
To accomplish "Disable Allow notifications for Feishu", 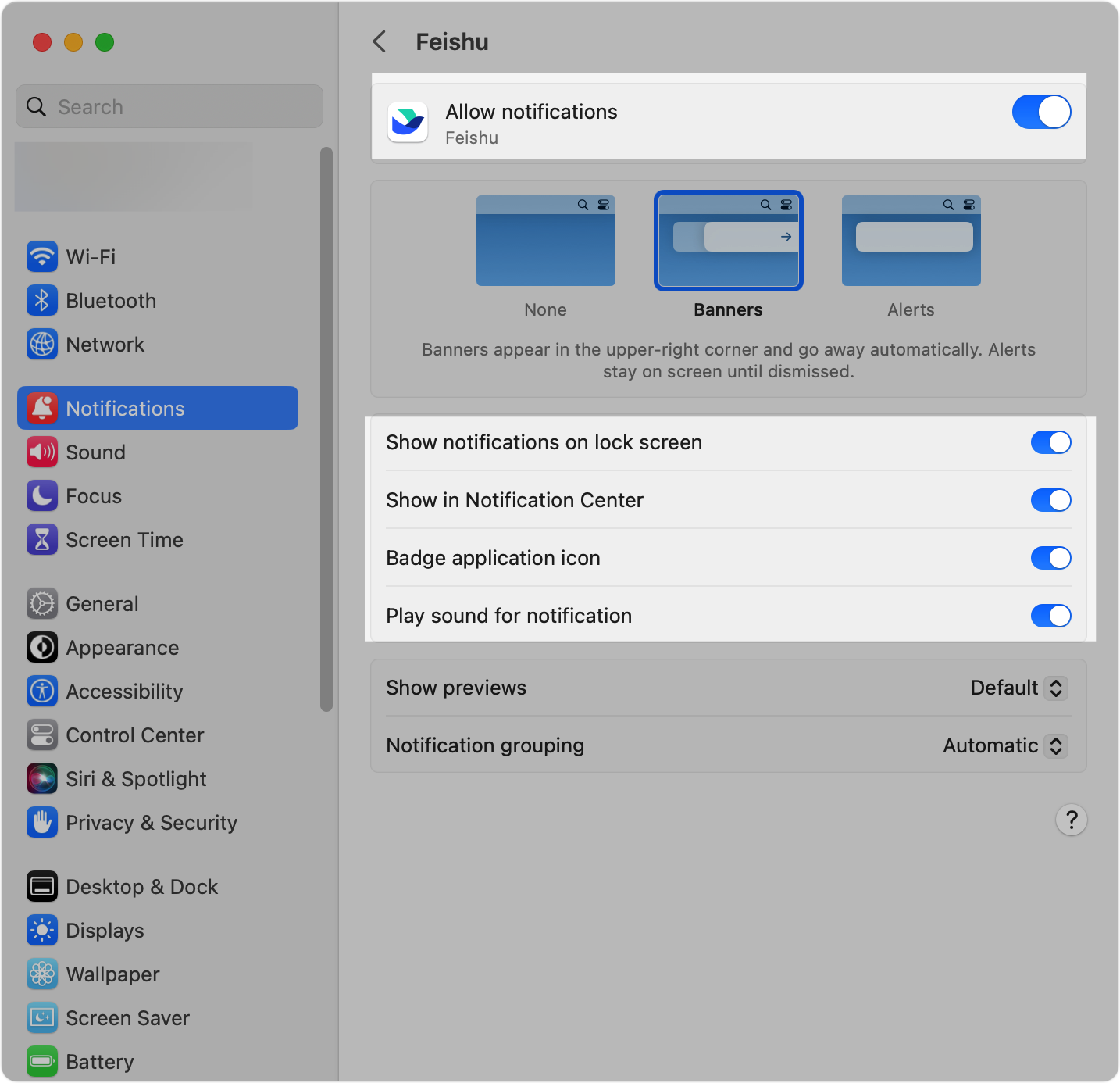I will [x=1041, y=112].
